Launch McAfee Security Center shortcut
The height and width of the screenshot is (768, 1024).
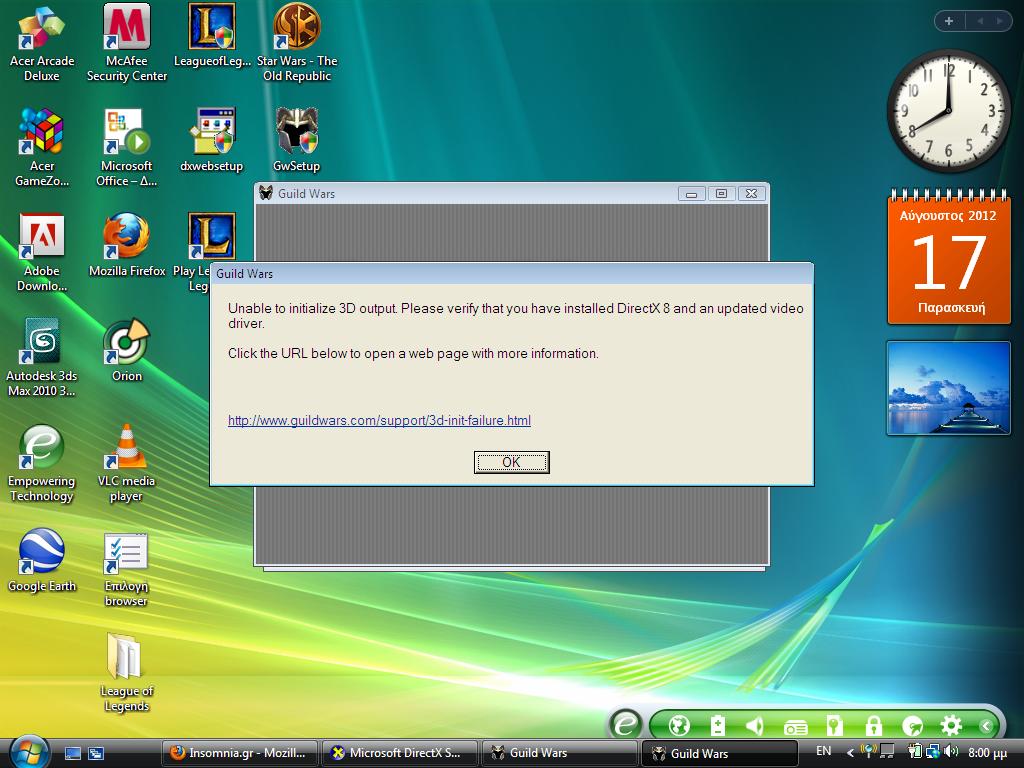click(x=127, y=43)
